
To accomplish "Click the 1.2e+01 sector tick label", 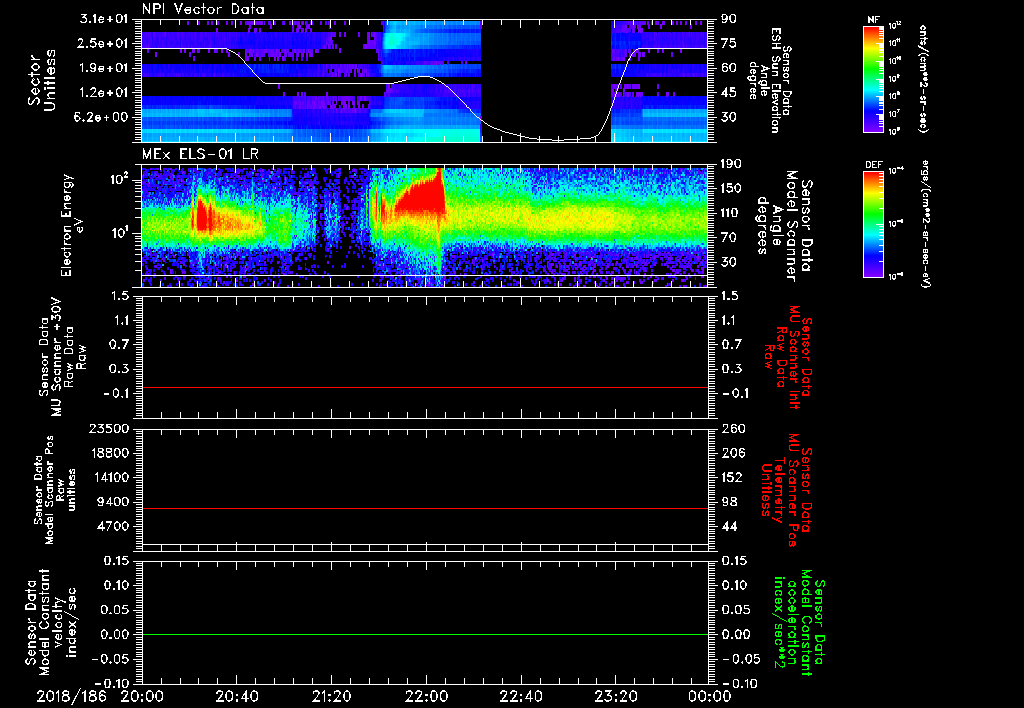I will click(x=106, y=93).
